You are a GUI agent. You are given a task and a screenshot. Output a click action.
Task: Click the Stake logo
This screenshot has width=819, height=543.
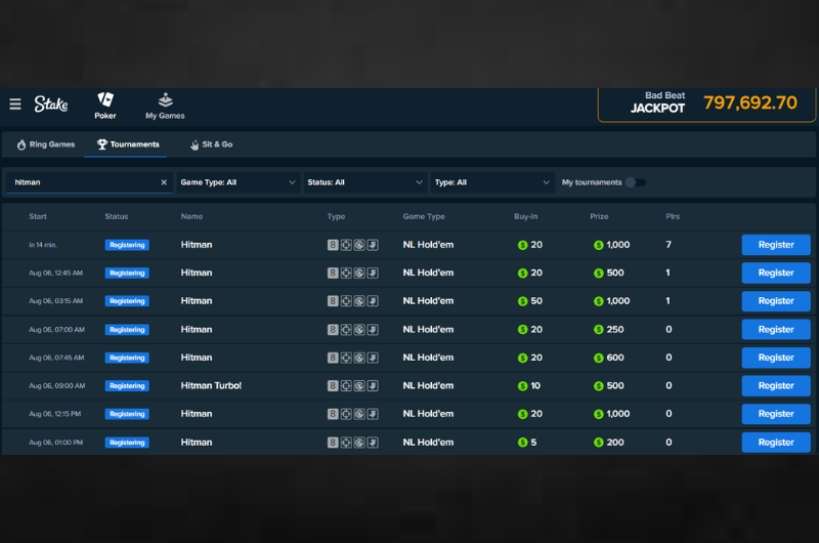[51, 104]
